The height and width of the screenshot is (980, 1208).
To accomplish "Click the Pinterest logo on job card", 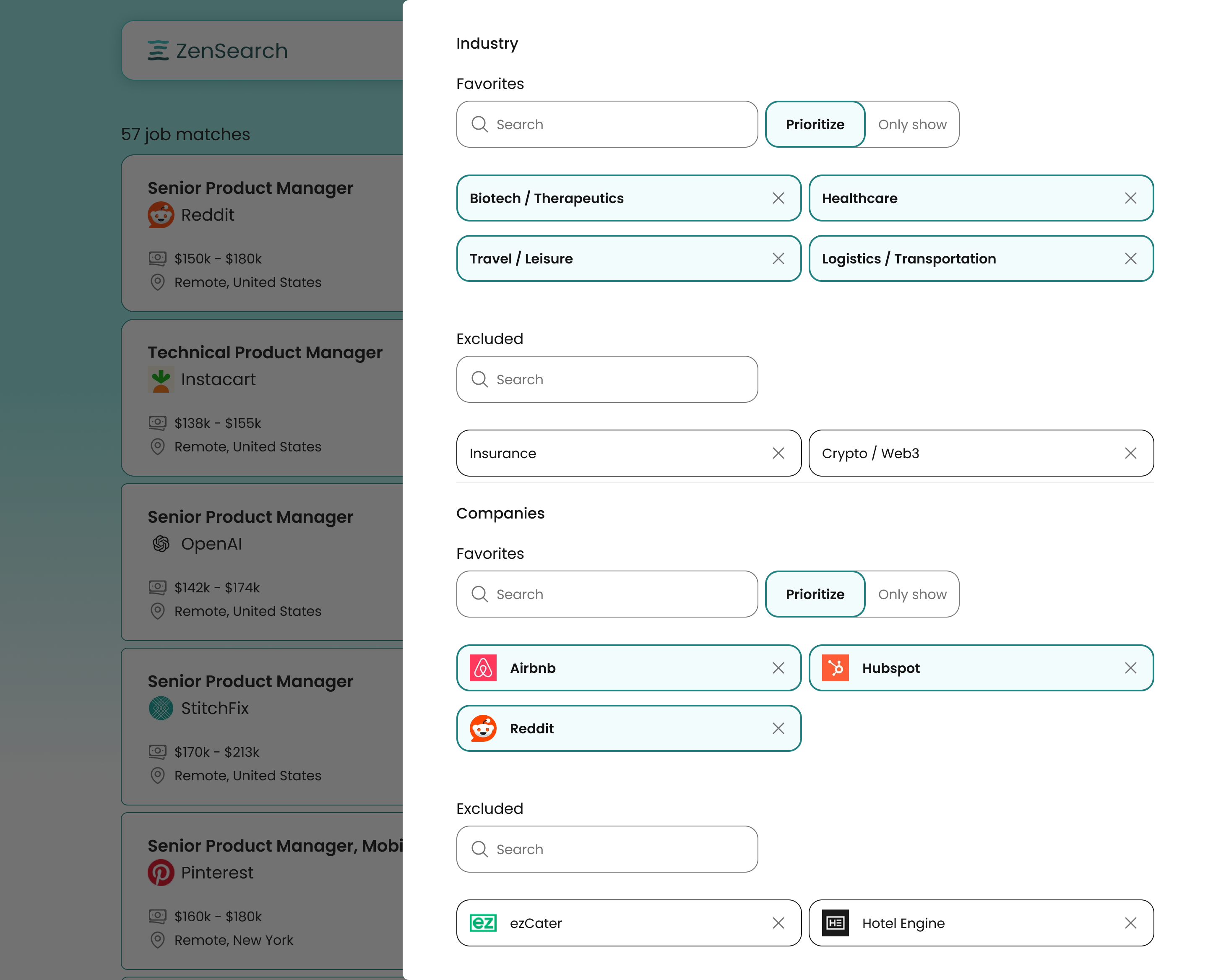I will click(161, 873).
